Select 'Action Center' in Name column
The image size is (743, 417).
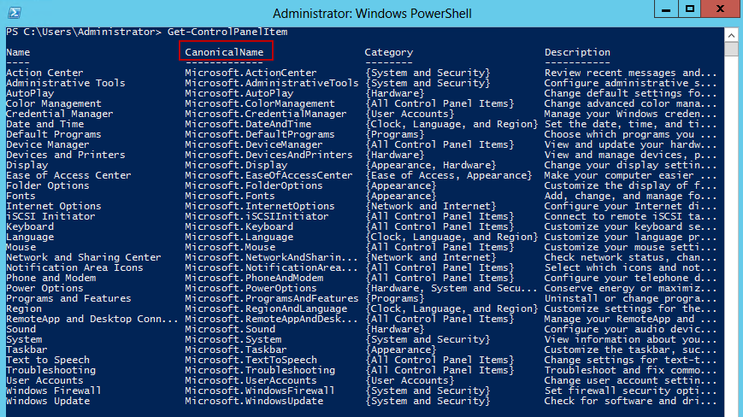[x=45, y=73]
